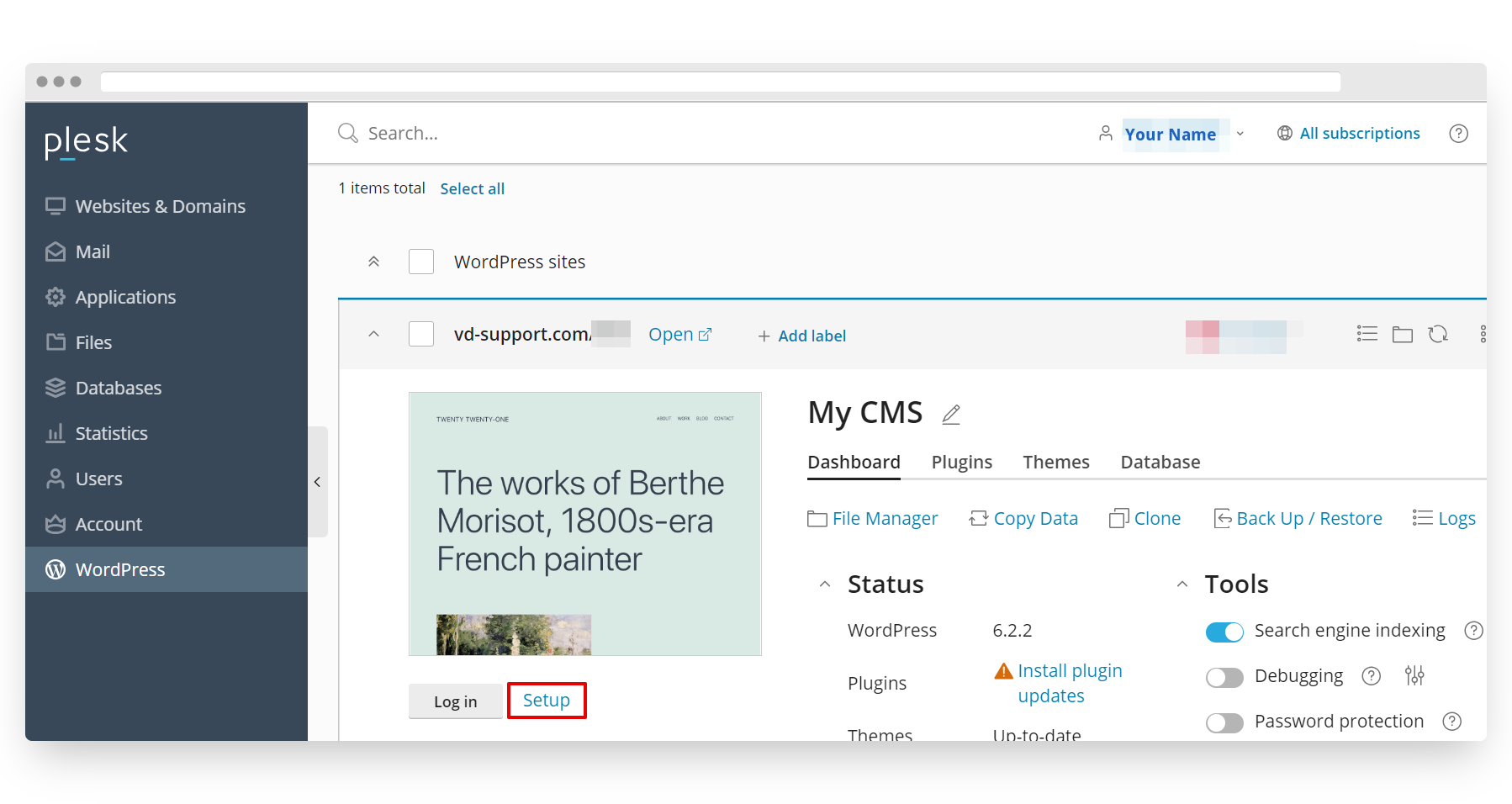
Task: Click Select all link
Action: (x=473, y=188)
